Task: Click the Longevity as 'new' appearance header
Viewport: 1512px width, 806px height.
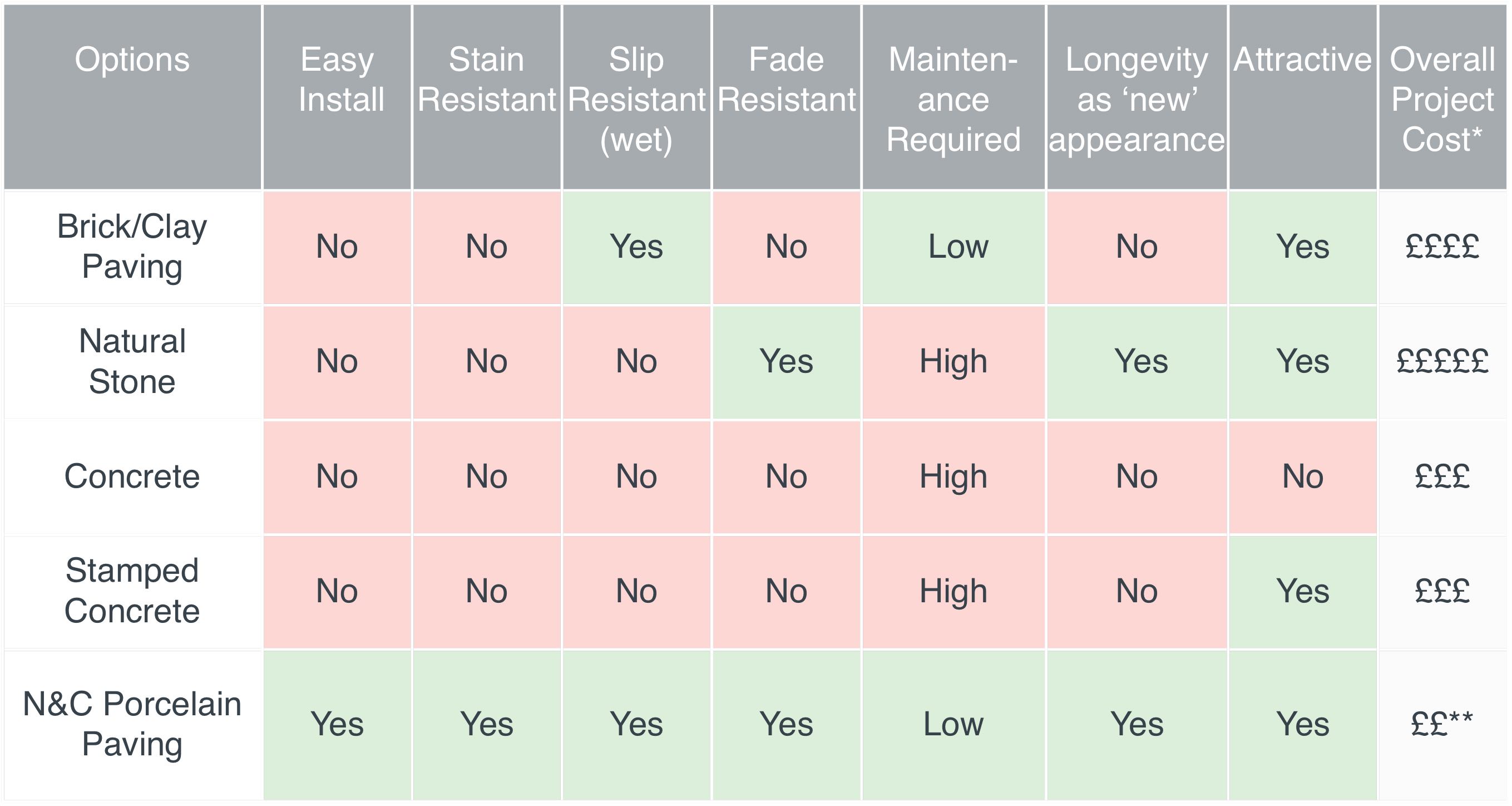Action: [x=1137, y=97]
